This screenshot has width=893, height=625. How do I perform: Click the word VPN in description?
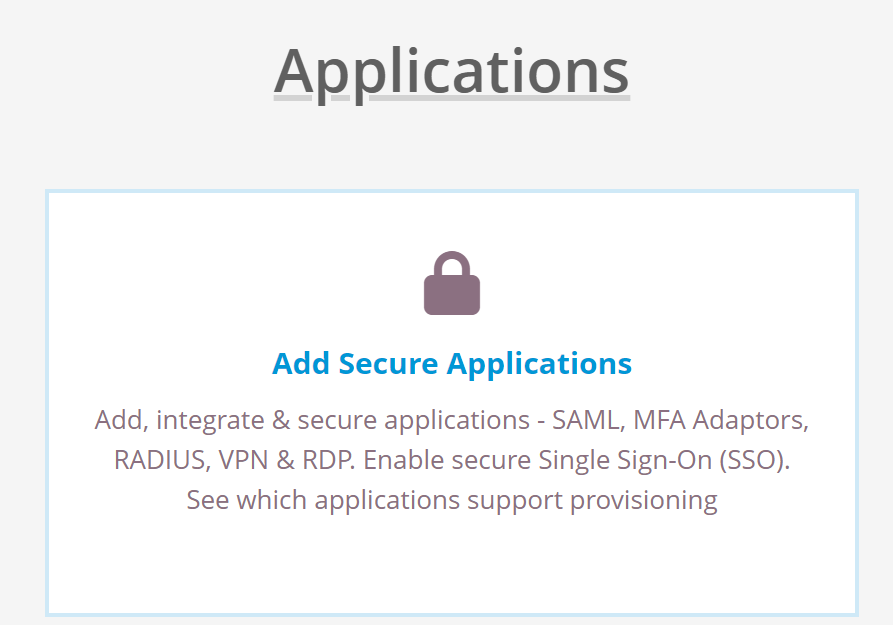coord(243,460)
